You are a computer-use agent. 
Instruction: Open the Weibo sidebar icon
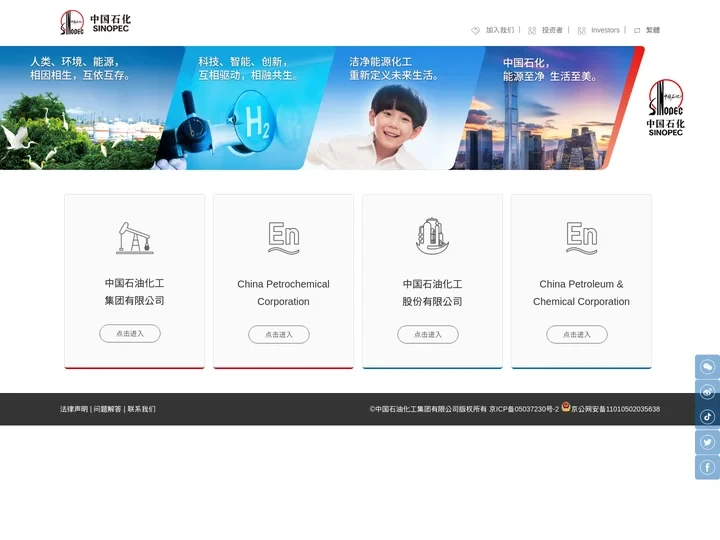point(707,392)
